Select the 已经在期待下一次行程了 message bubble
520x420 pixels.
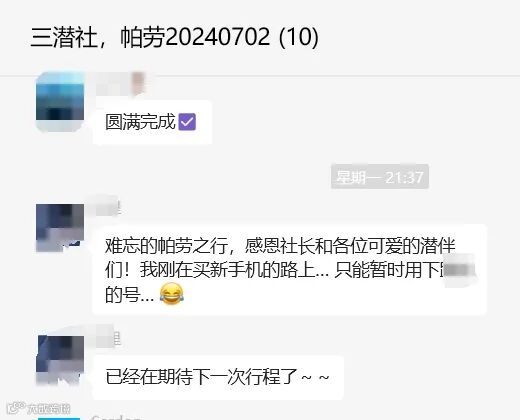(218, 377)
